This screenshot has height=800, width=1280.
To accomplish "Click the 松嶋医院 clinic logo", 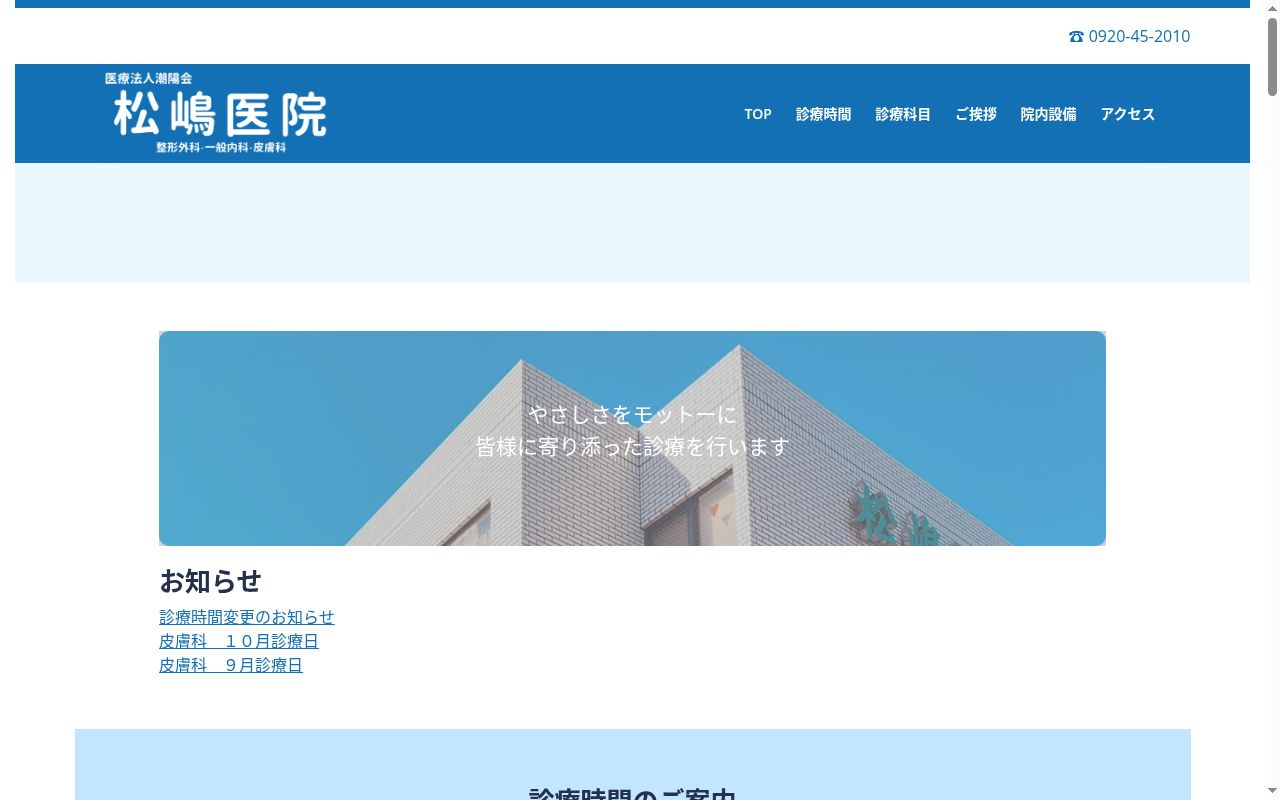I will click(216, 113).
